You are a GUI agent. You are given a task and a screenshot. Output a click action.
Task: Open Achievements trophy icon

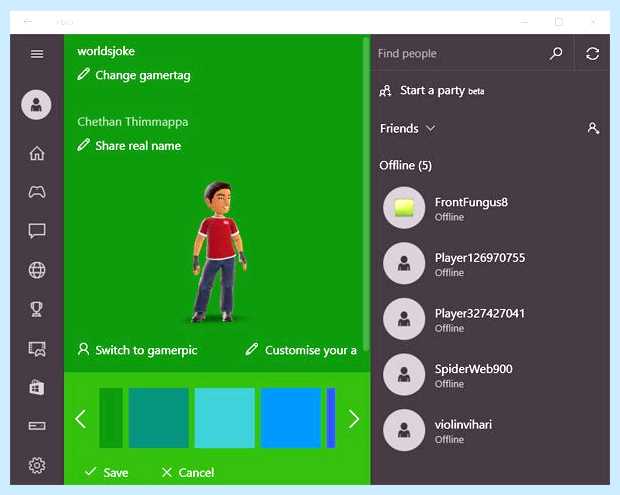point(37,309)
